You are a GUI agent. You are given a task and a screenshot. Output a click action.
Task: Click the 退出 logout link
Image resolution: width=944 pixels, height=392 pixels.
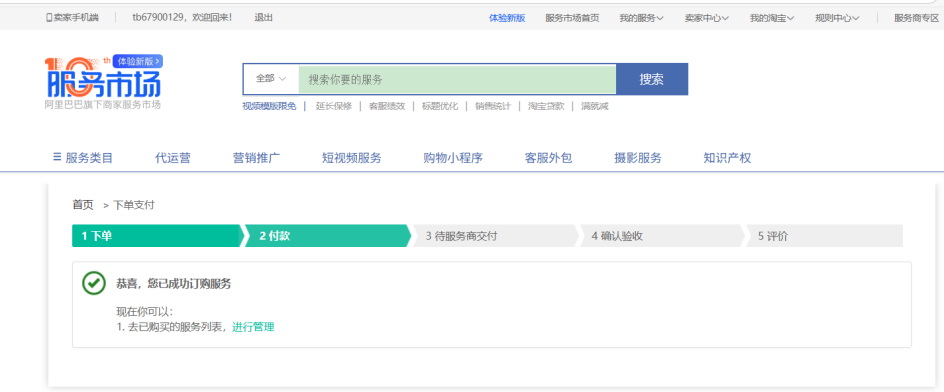click(264, 17)
